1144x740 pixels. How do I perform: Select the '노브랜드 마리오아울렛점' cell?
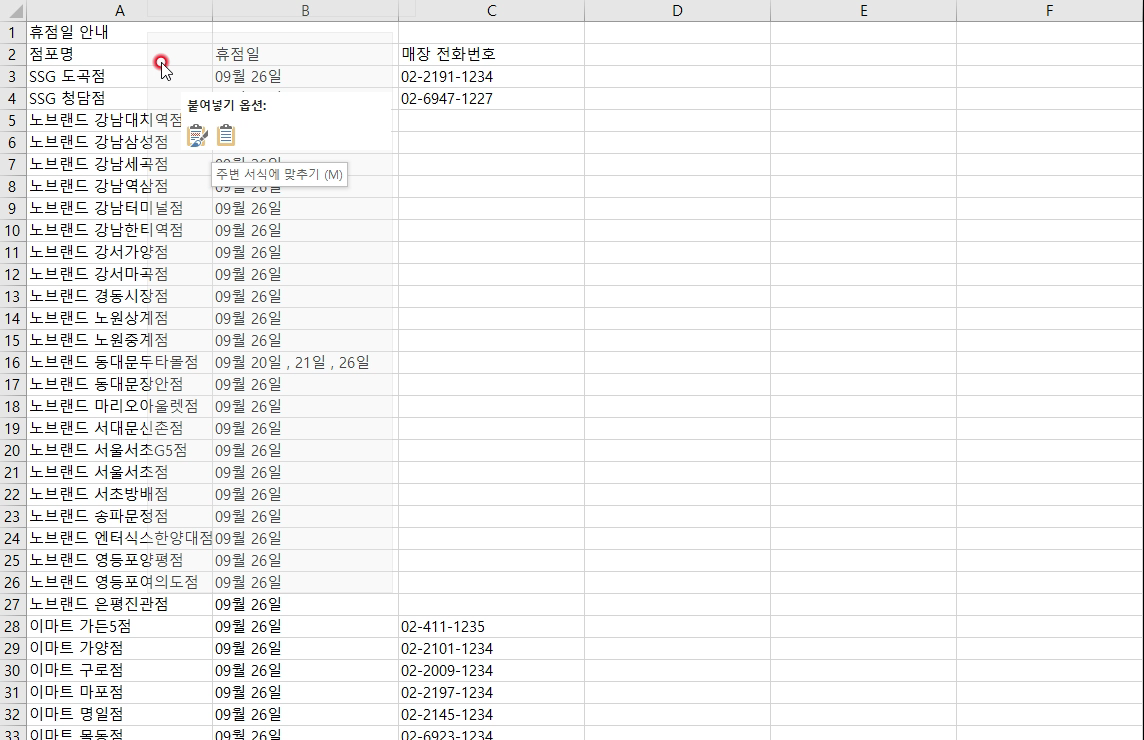coord(120,406)
